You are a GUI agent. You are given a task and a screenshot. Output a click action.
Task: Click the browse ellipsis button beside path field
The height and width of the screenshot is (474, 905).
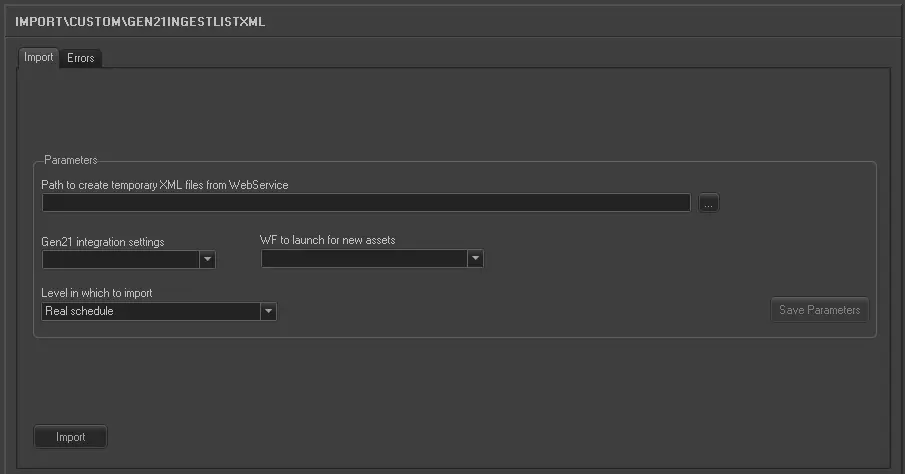pyautogui.click(x=708, y=203)
